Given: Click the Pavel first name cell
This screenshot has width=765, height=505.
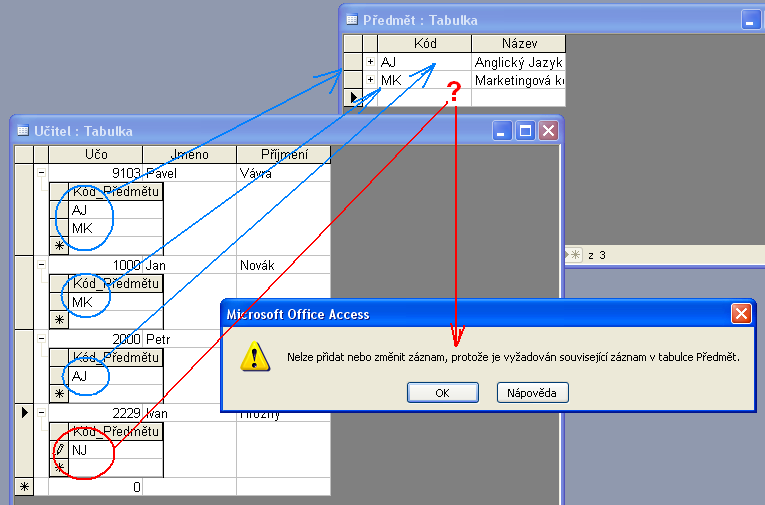Looking at the screenshot, I should pos(189,173).
